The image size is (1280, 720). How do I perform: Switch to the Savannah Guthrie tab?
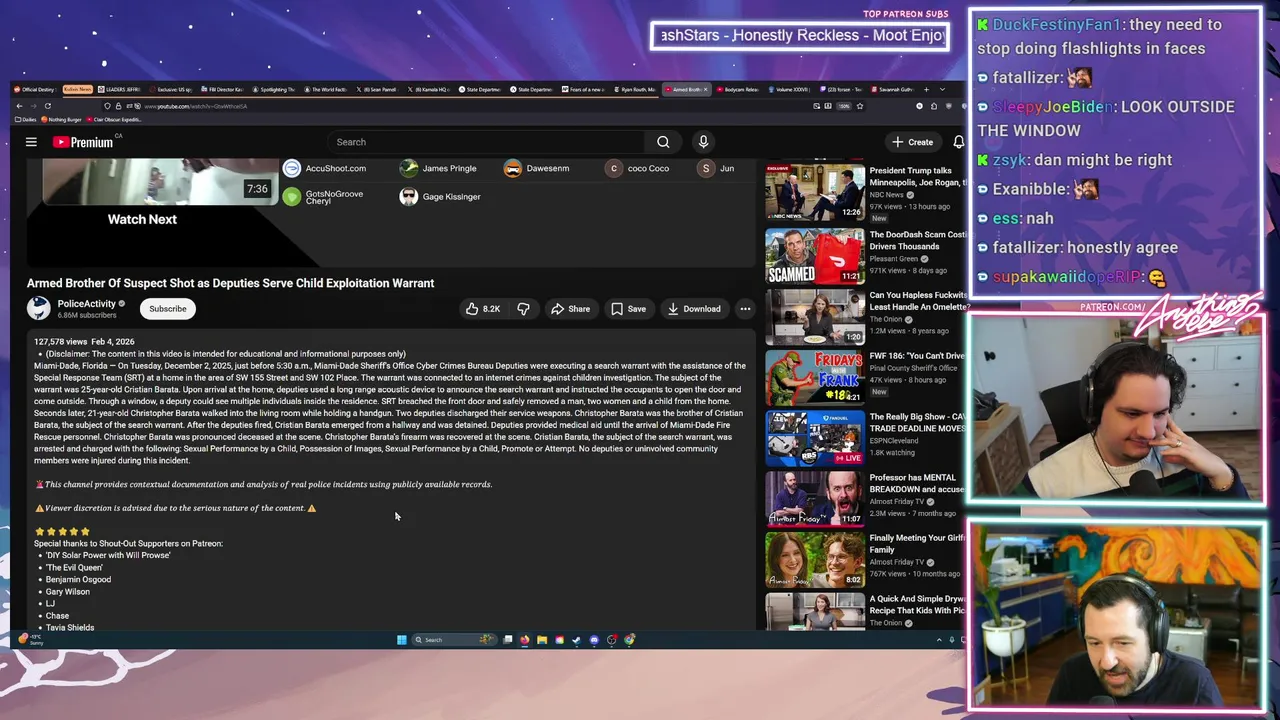[892, 90]
